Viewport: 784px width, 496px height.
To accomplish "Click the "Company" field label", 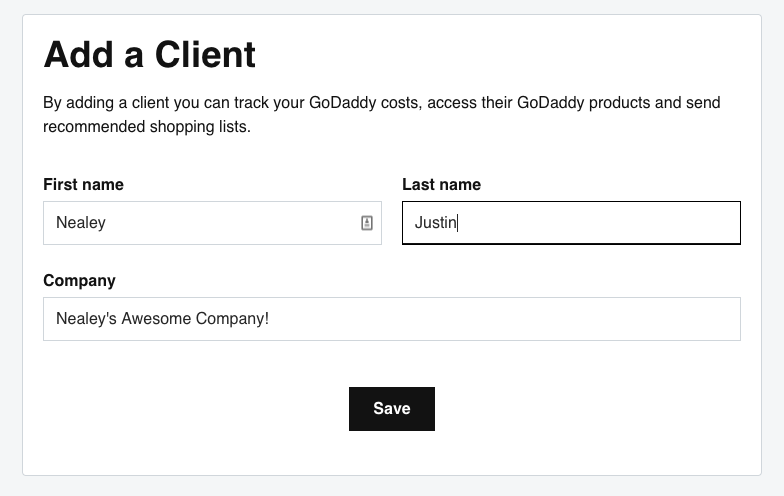I will [x=80, y=280].
